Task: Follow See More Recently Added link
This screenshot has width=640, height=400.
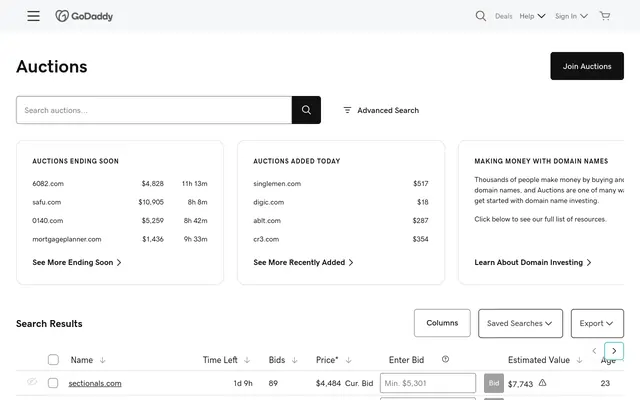Action: [x=303, y=262]
